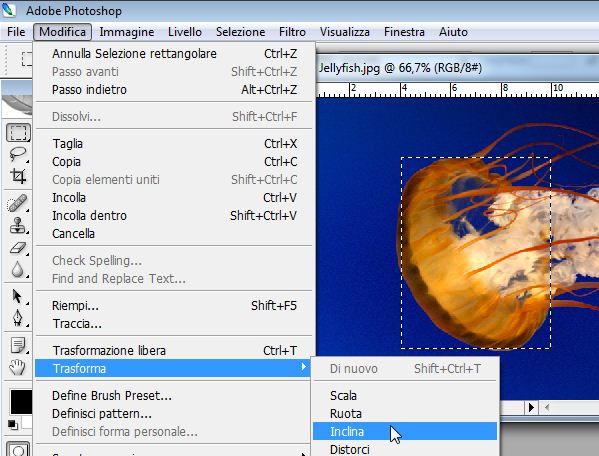This screenshot has height=456, width=599.
Task: Choose Annulla Selezione rettangolare
Action: pos(174,53)
